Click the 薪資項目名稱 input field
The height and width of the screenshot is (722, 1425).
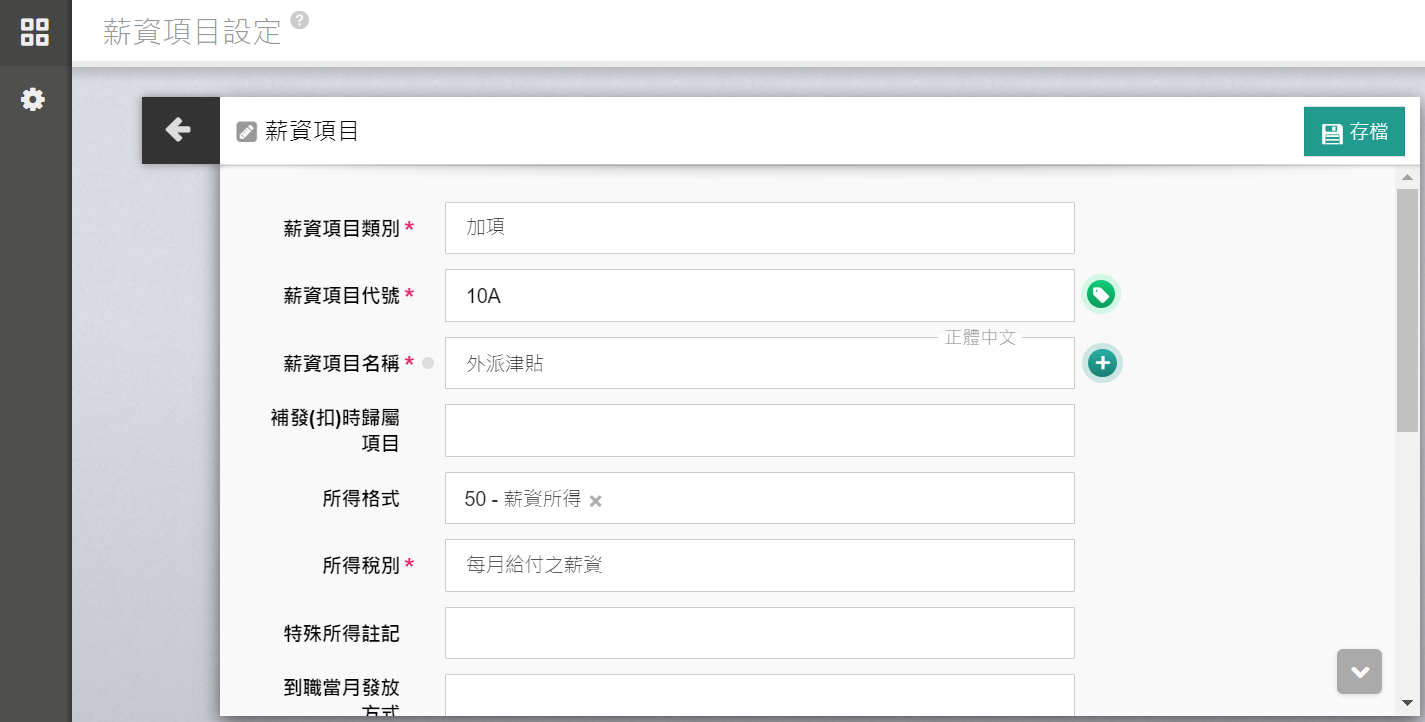759,364
